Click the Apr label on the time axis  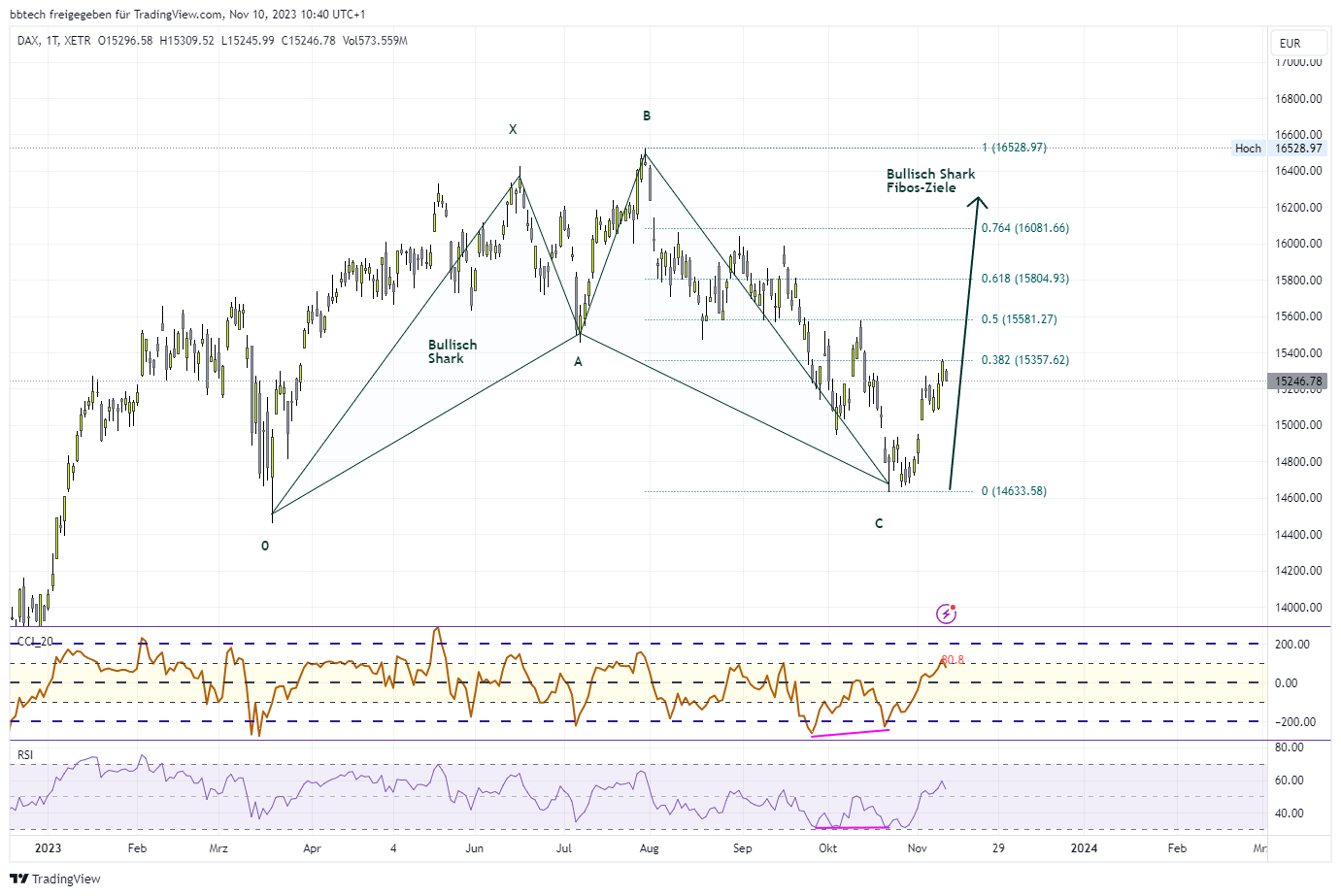pos(312,848)
